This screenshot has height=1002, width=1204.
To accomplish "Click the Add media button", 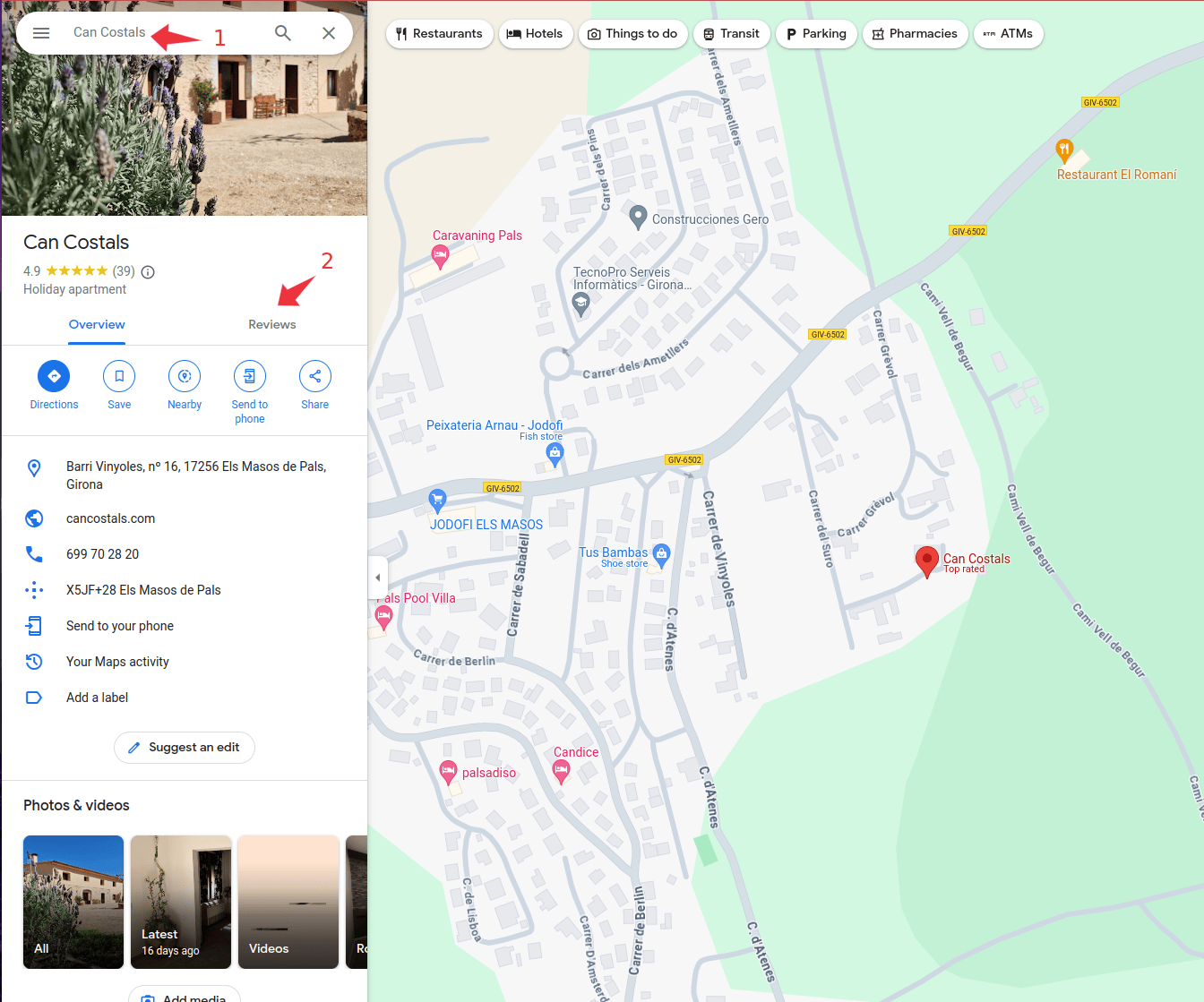I will tap(185, 996).
